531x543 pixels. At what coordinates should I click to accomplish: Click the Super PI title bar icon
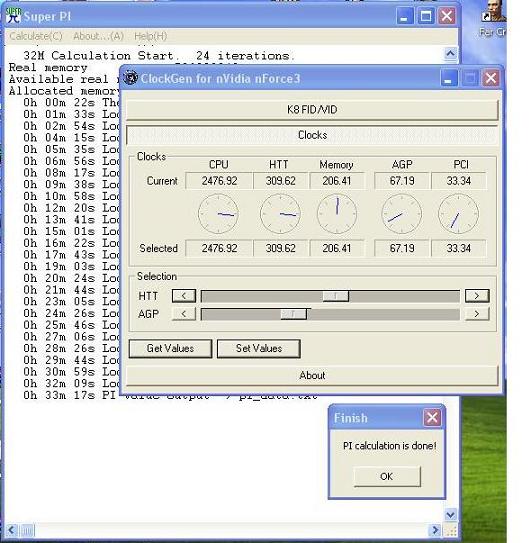coord(14,16)
